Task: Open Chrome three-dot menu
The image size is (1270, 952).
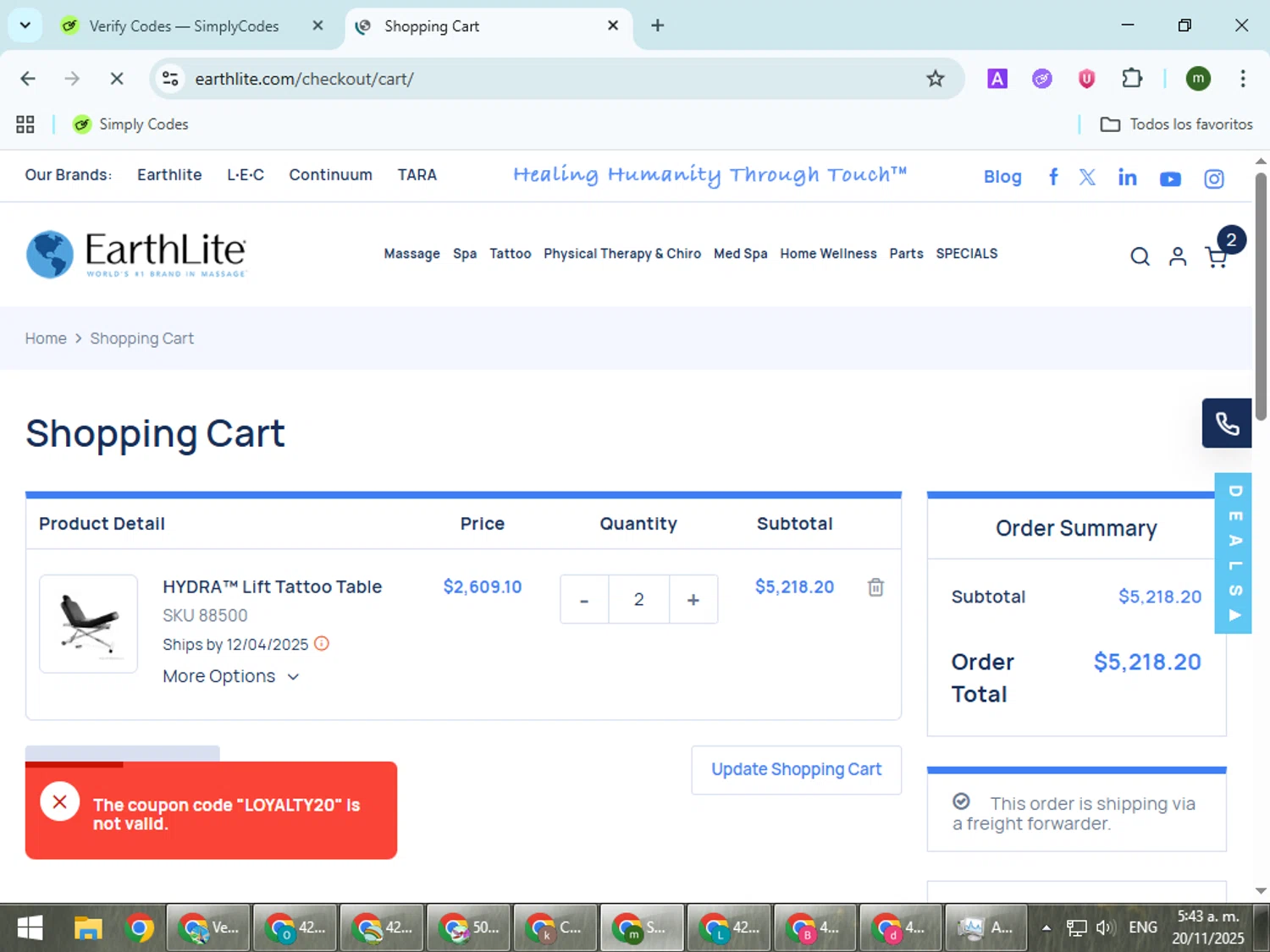Action: (x=1243, y=79)
